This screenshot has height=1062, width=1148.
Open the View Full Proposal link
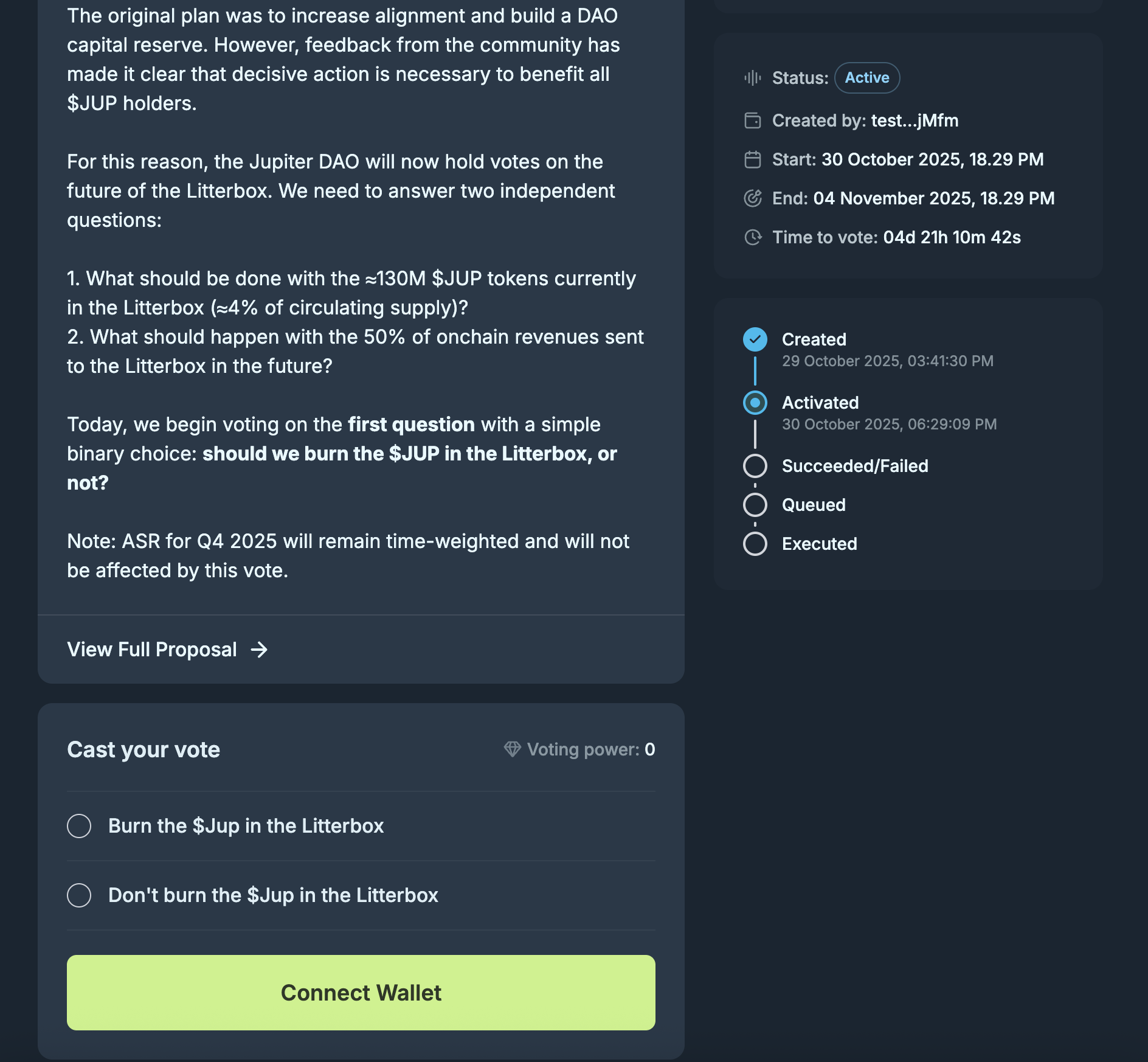(x=152, y=650)
